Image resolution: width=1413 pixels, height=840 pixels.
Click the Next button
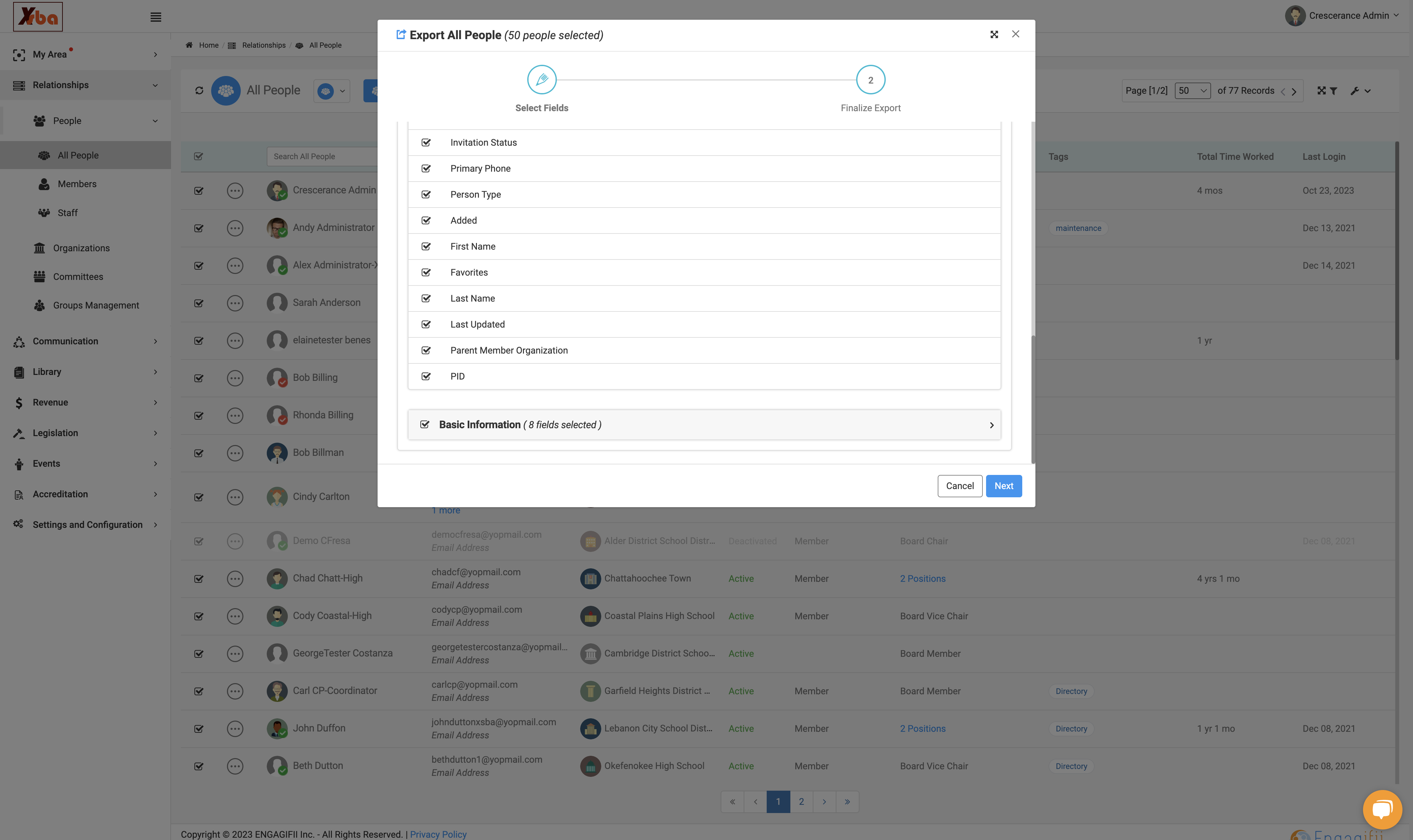click(1003, 486)
